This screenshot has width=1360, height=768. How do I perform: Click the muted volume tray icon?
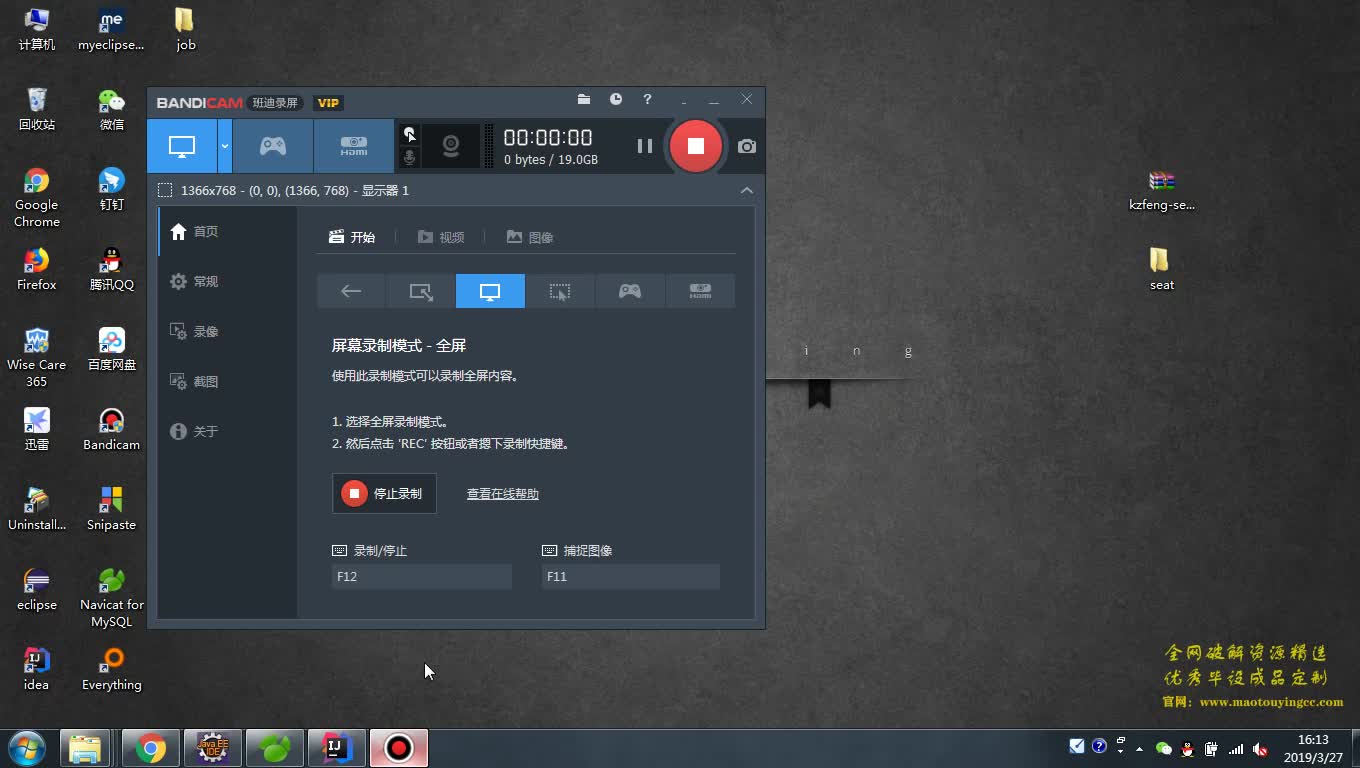1260,748
